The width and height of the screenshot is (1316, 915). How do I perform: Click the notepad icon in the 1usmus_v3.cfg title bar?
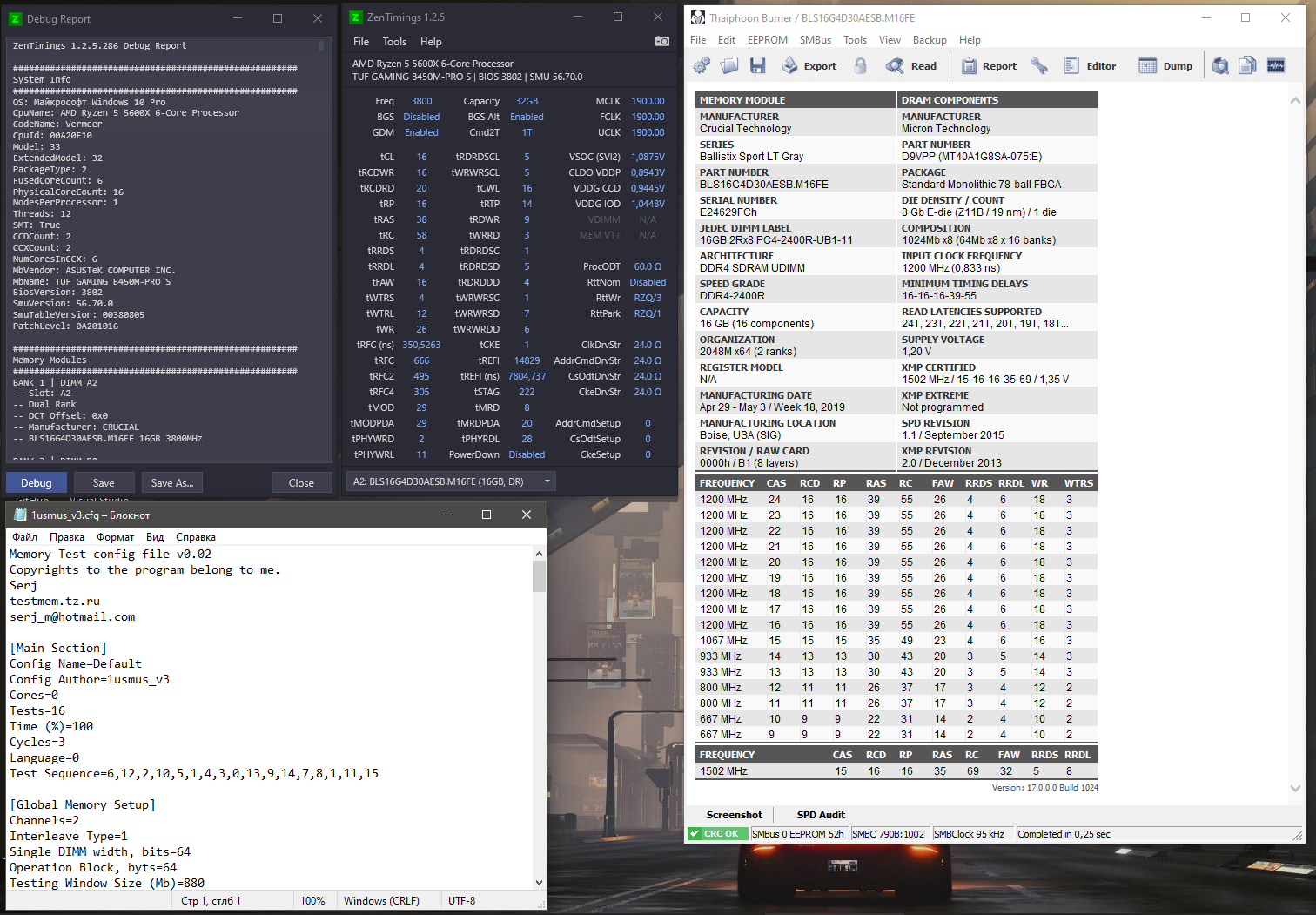21,515
